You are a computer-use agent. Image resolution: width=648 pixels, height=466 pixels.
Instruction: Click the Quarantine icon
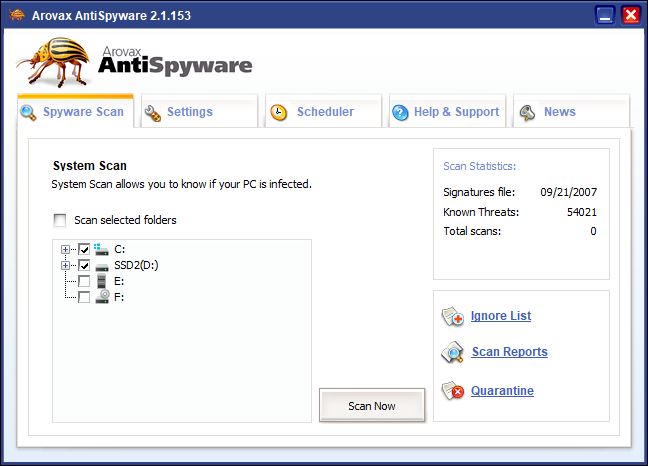(x=453, y=391)
